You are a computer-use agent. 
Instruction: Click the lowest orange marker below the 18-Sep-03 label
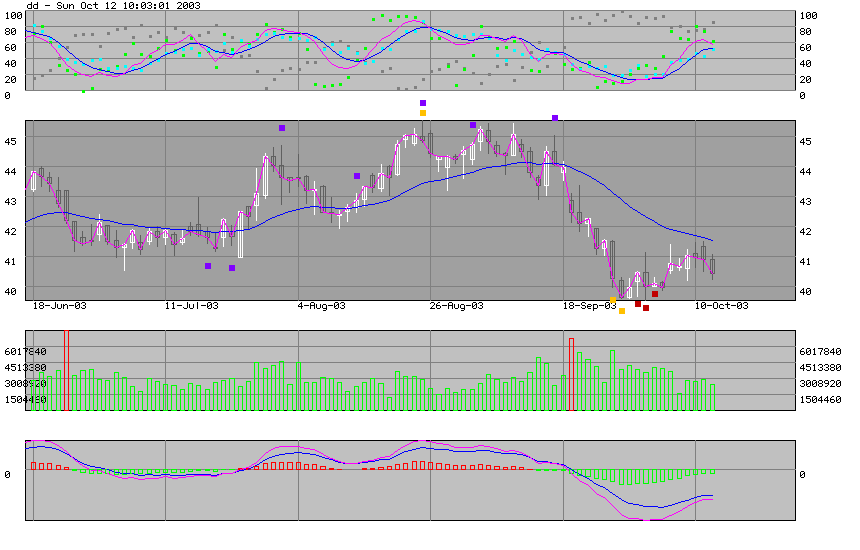click(622, 311)
